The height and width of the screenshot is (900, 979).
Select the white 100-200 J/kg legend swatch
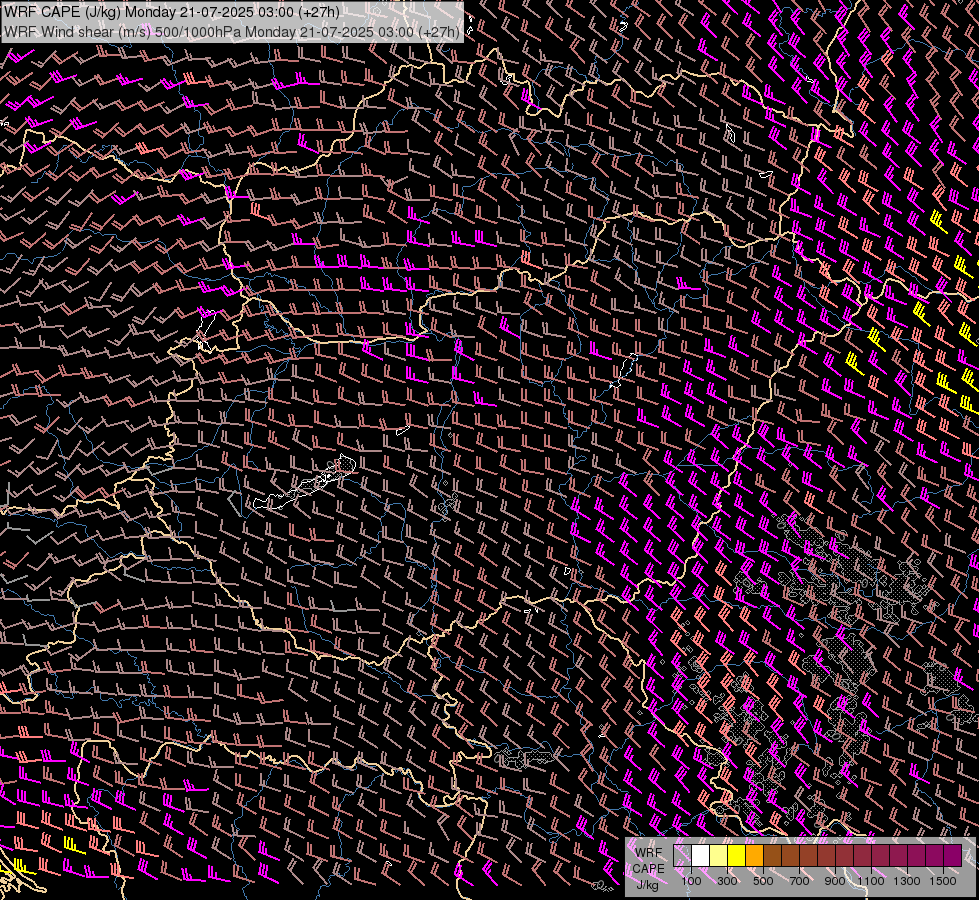point(701,855)
